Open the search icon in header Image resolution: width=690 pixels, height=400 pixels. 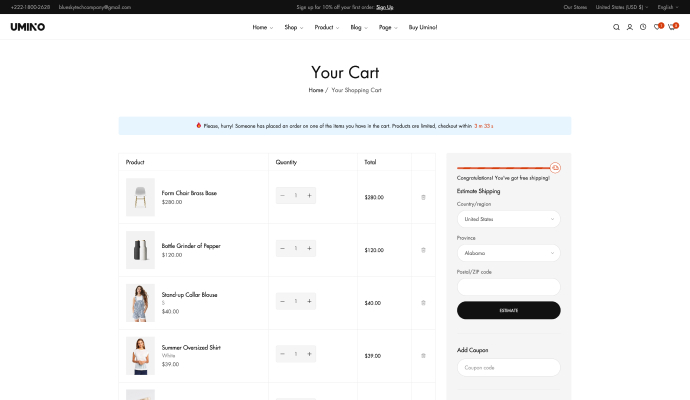[616, 27]
